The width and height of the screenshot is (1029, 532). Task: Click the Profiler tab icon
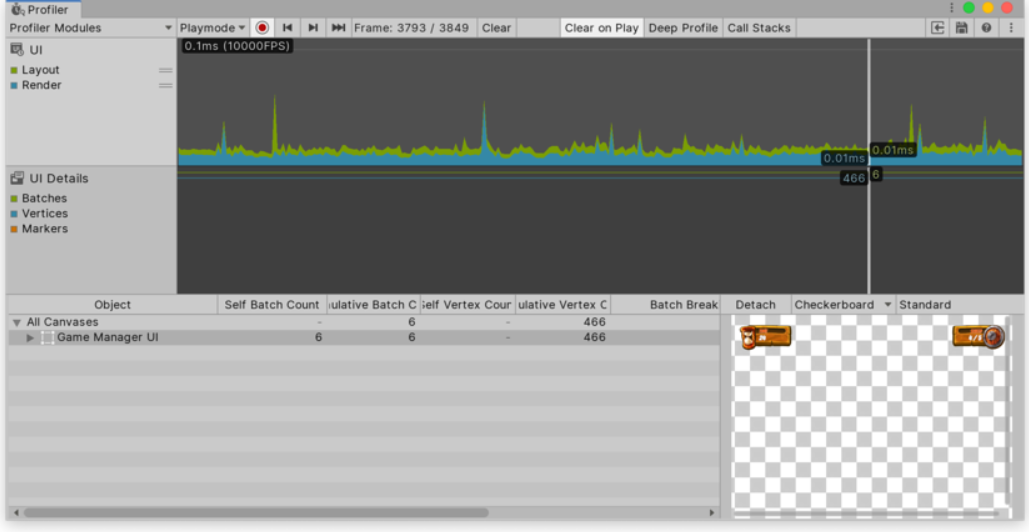18,9
